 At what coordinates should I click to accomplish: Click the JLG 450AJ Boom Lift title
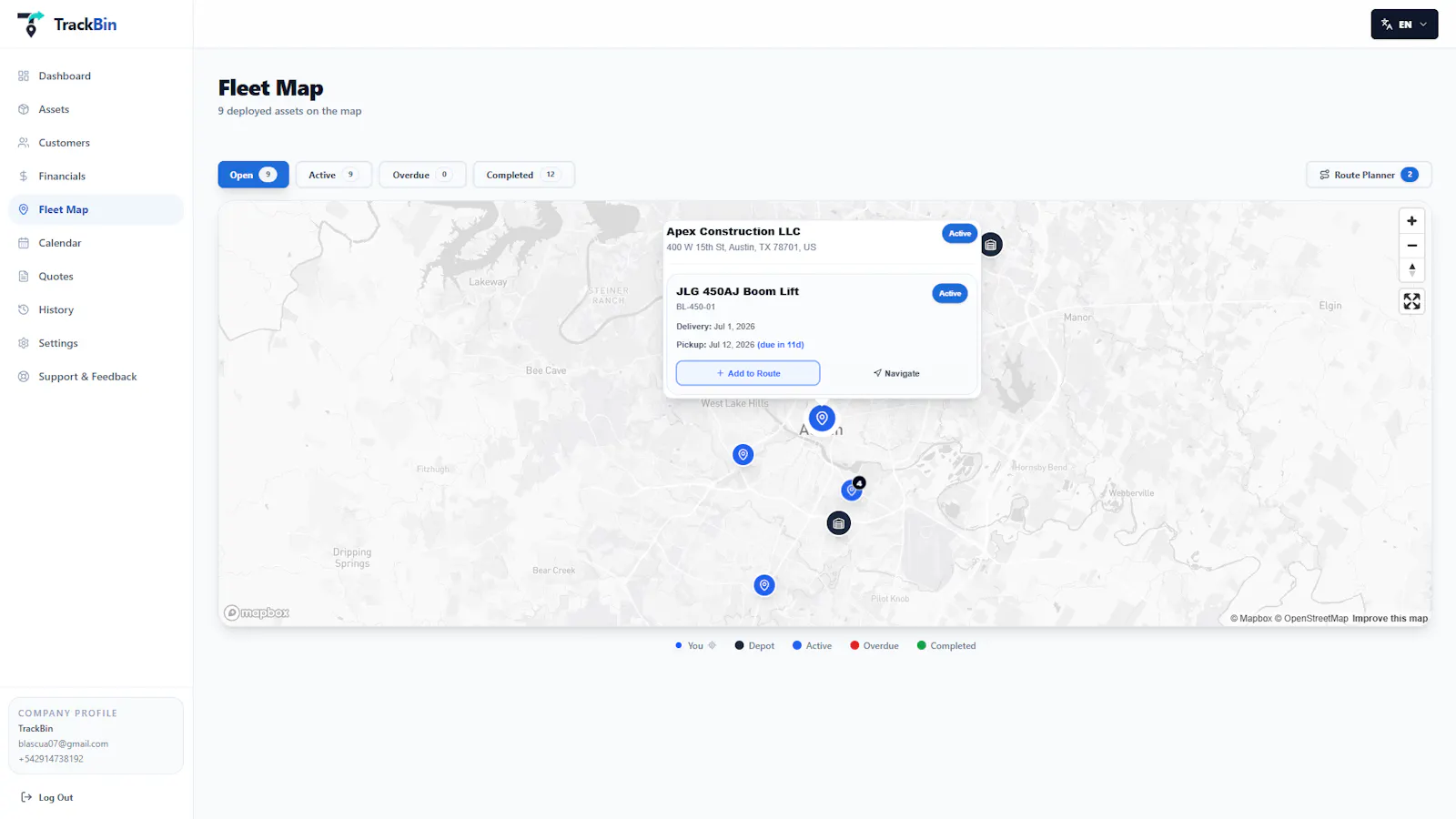pyautogui.click(x=737, y=291)
